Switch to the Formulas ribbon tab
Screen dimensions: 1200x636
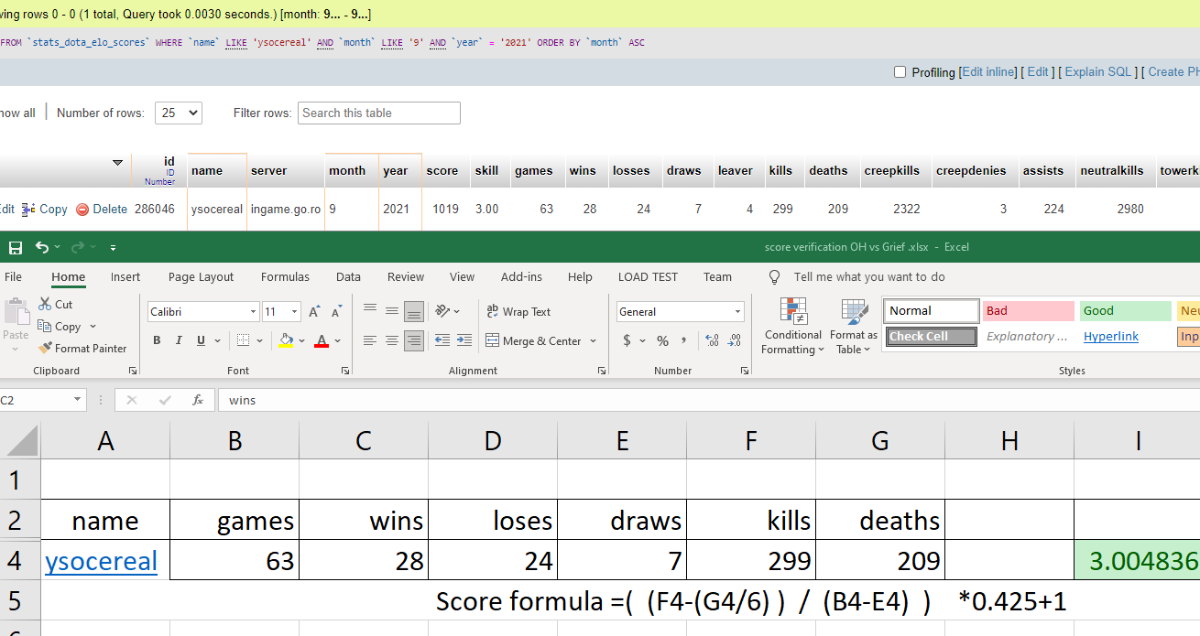click(x=285, y=277)
